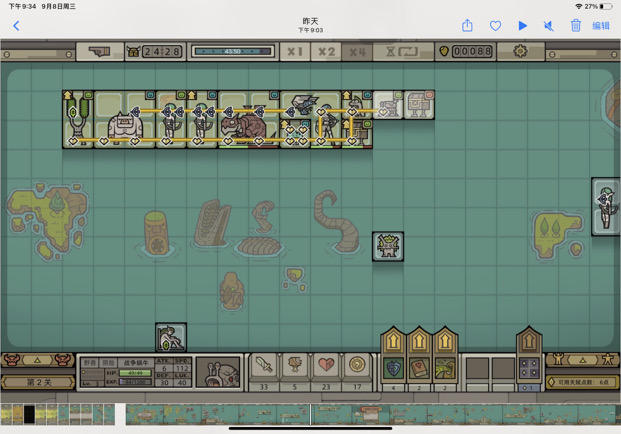Select the X2 game speed tab

pos(326,51)
